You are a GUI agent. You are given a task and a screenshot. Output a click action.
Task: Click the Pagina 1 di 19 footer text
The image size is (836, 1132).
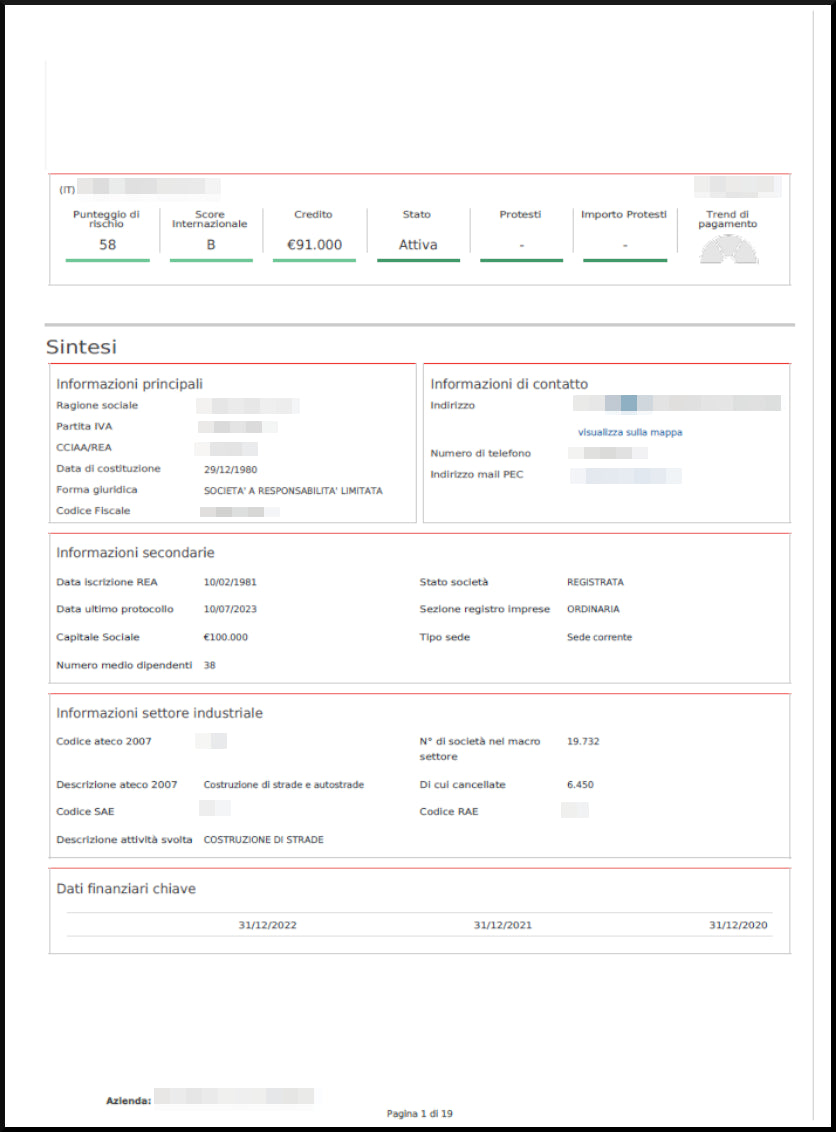click(x=418, y=1112)
